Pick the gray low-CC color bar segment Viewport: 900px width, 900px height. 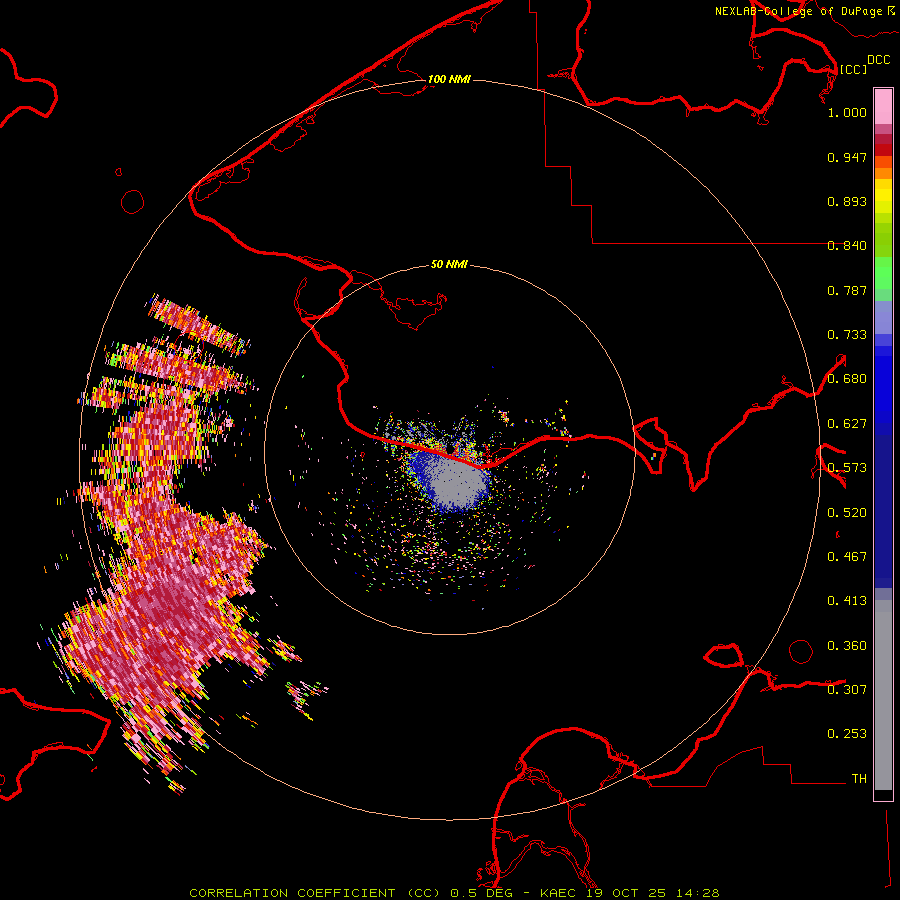pos(883,695)
